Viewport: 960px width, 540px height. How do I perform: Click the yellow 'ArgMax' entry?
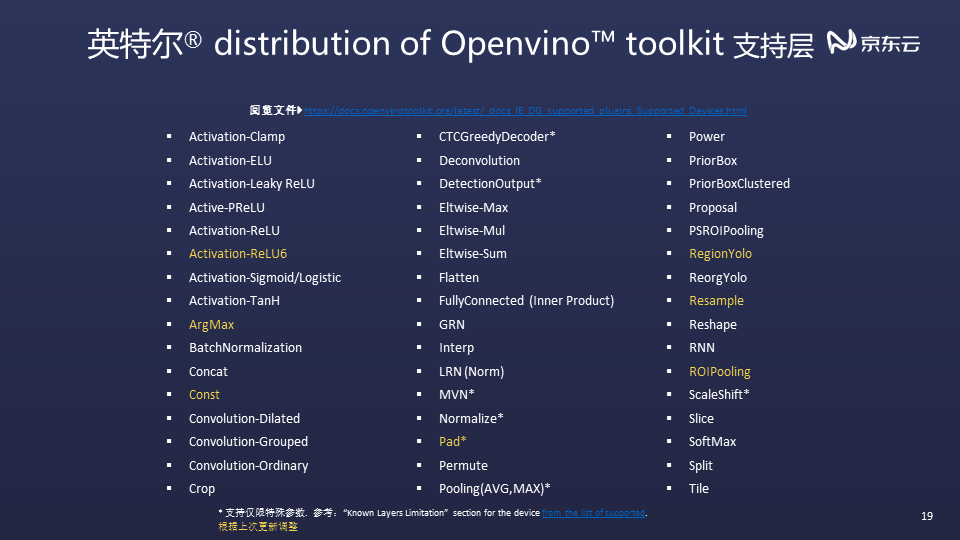[x=211, y=325]
